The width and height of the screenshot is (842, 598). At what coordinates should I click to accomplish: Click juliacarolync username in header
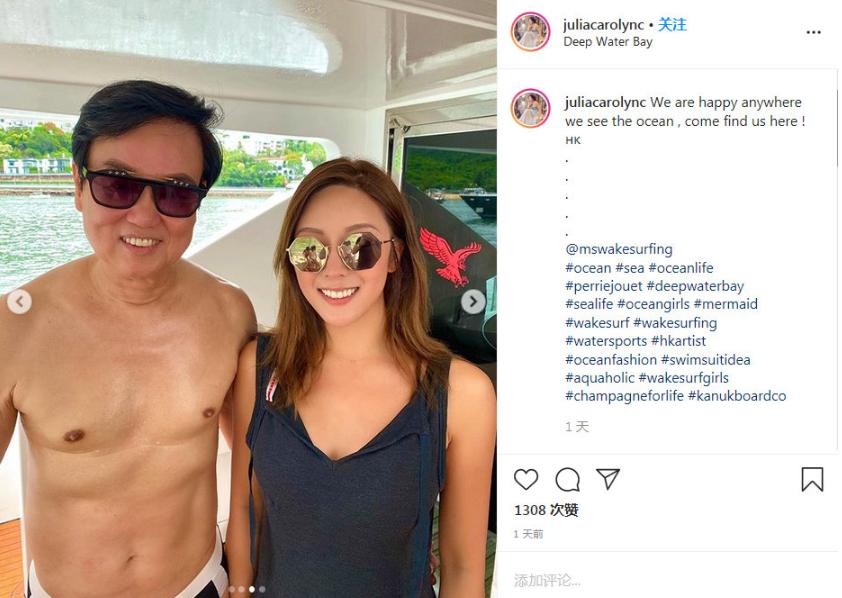click(604, 25)
